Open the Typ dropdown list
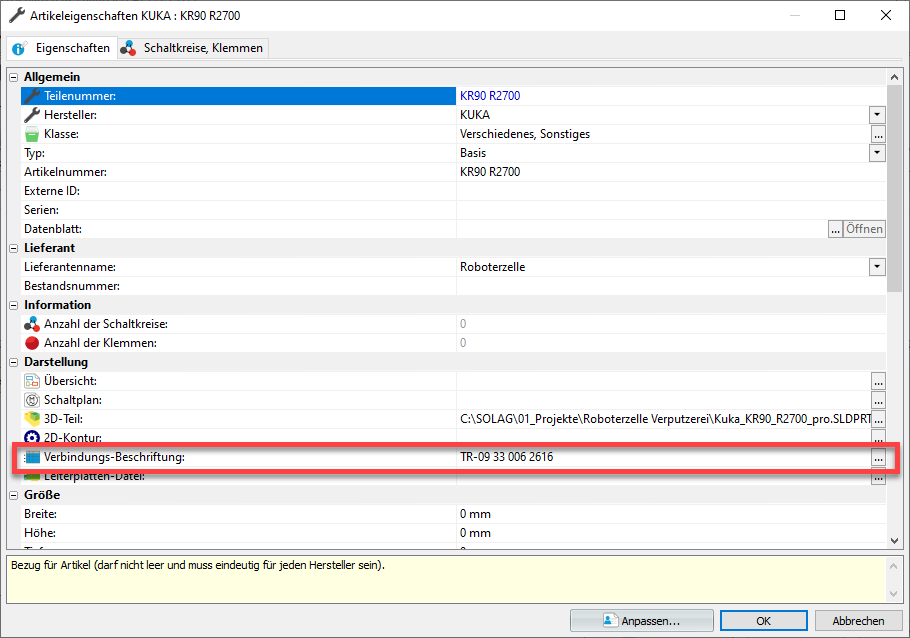910x638 pixels. coord(877,153)
